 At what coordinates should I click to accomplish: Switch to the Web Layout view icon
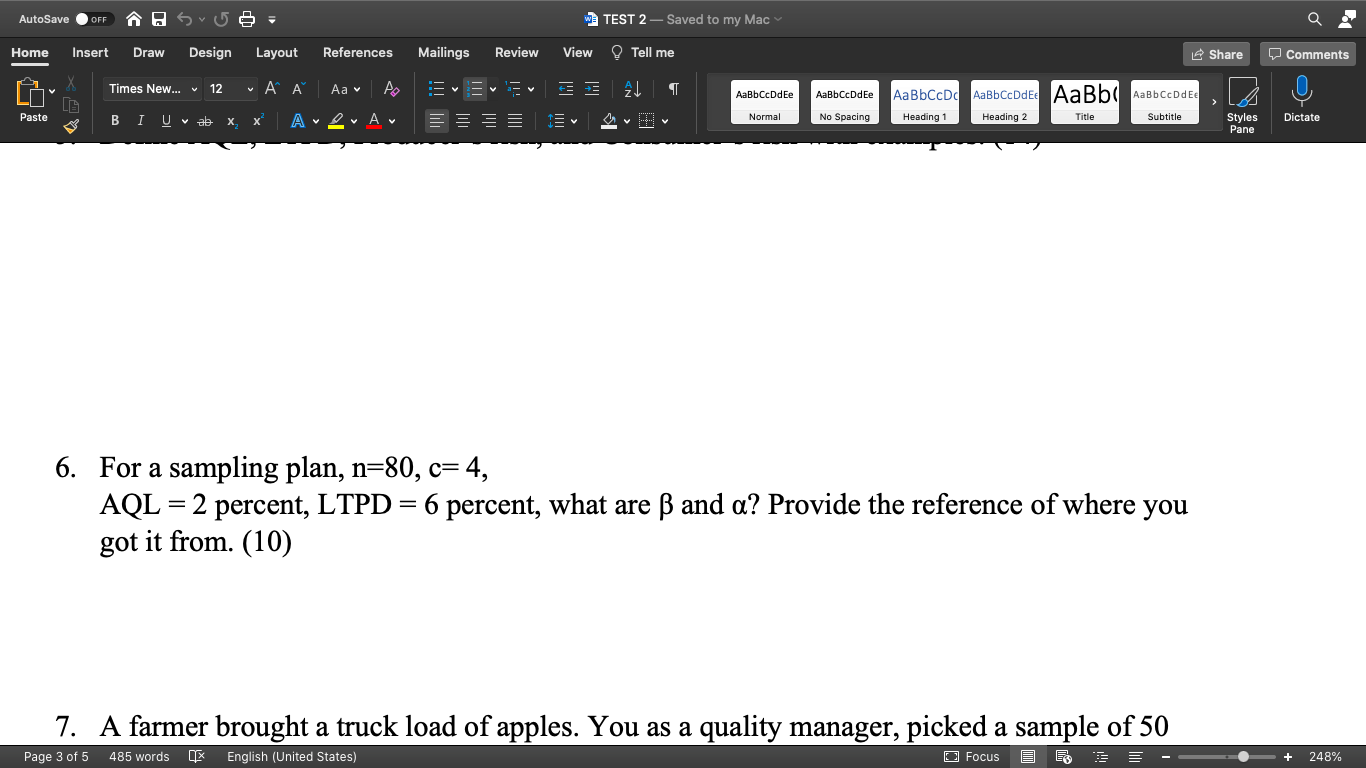click(1063, 757)
